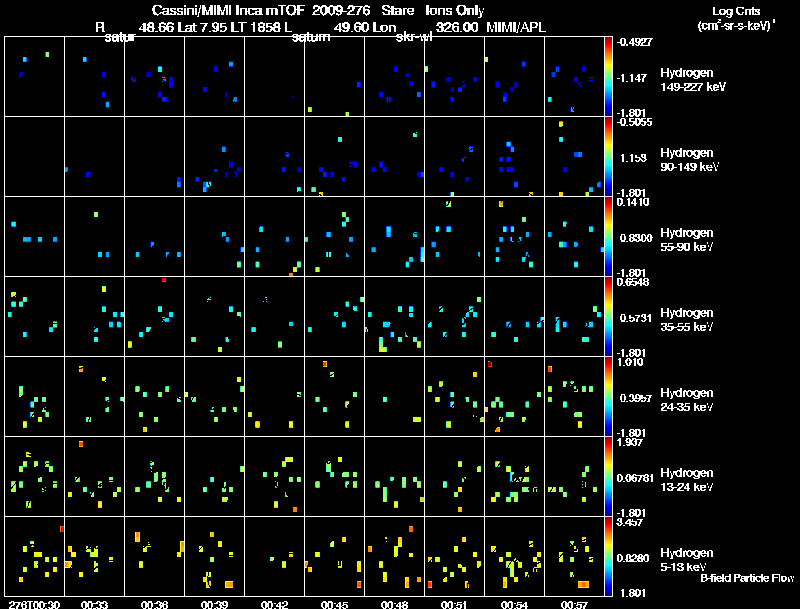The width and height of the screenshot is (800, 609).
Task: Click the 'Hydrogen 55-90 keV' row label
Action: tap(687, 240)
